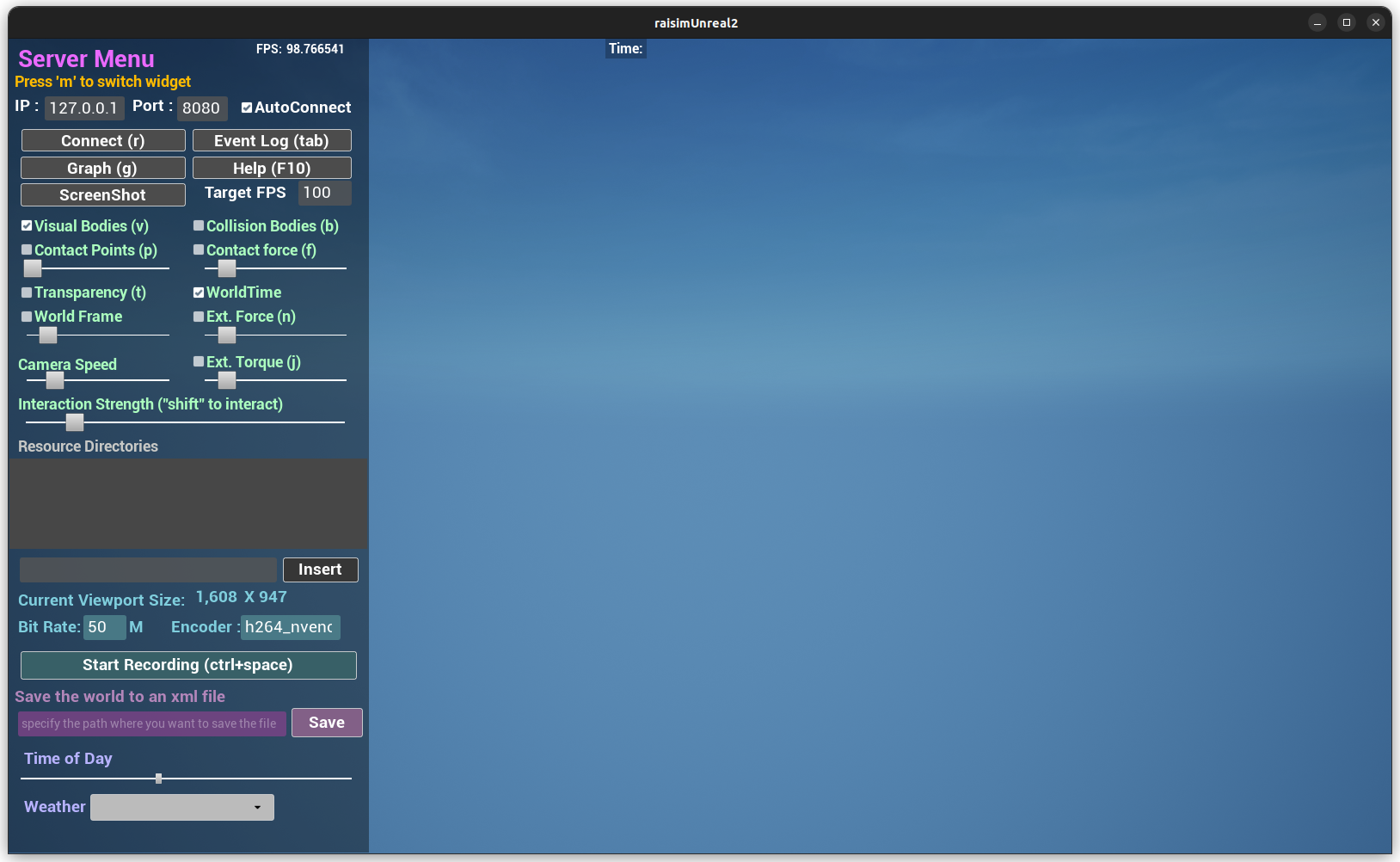The width and height of the screenshot is (1400, 862).
Task: Enable Collision Bodies (b)
Action: coord(199,226)
